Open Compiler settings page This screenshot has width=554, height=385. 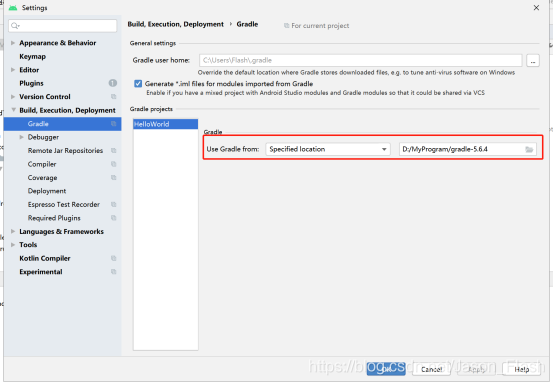(x=42, y=164)
